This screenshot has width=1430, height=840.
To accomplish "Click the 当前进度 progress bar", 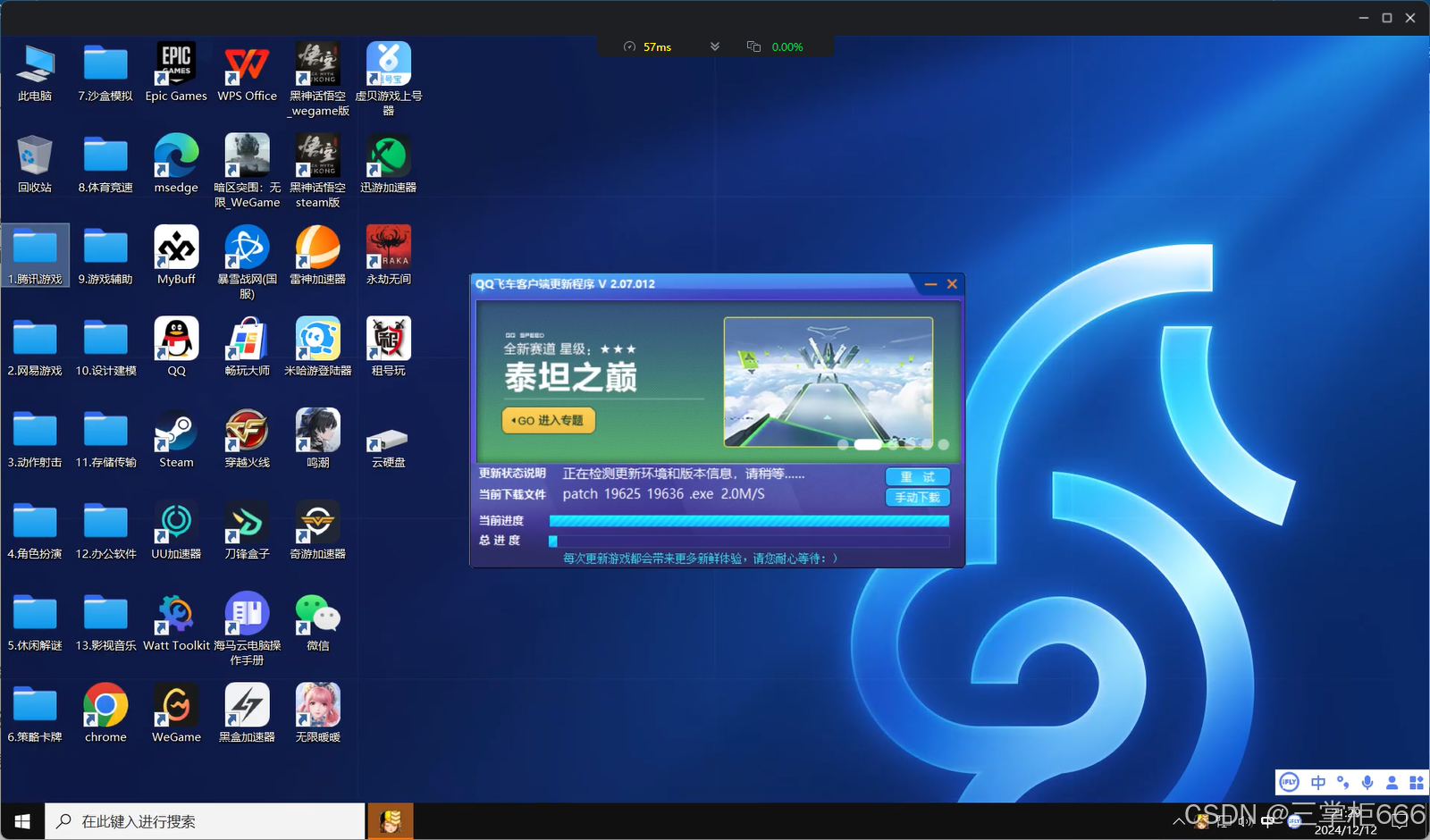I will click(749, 521).
